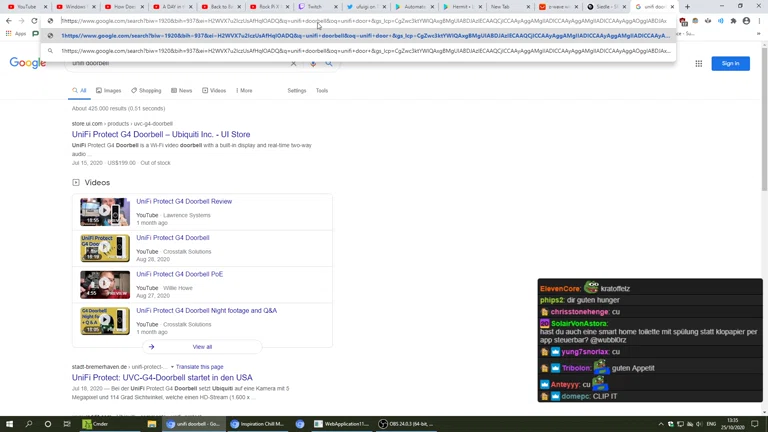Select the second URL search suggestion
The image size is (768, 432).
pos(359,51)
